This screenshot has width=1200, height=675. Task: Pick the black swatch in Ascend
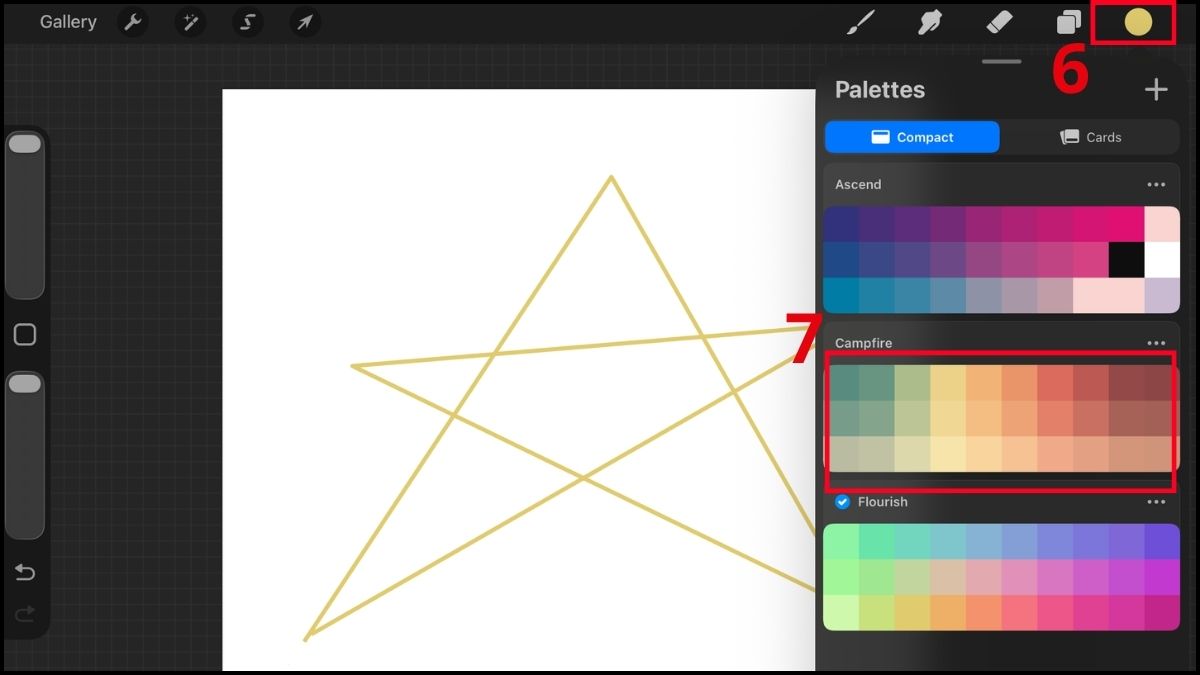coord(1126,260)
